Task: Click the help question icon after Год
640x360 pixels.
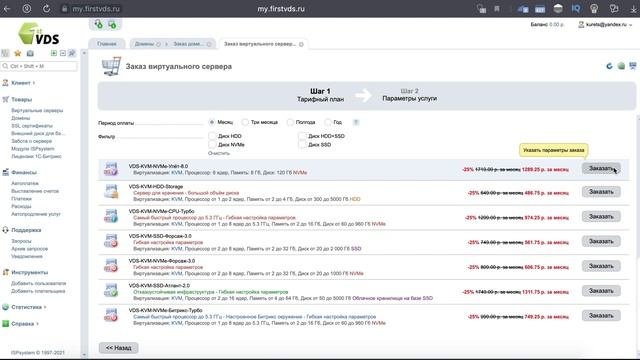Action: coord(356,122)
